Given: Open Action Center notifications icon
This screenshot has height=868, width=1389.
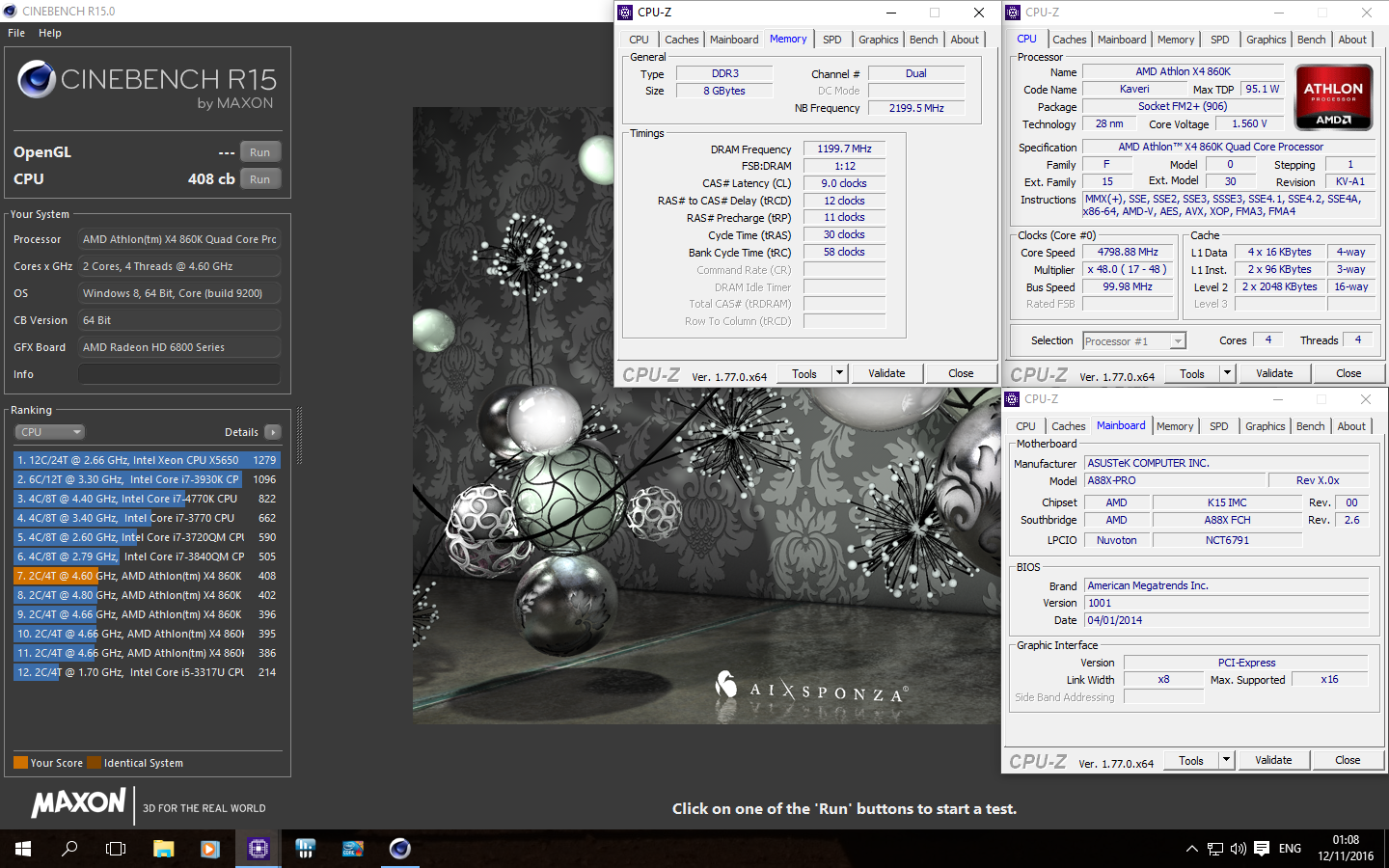Looking at the screenshot, I should [1262, 849].
